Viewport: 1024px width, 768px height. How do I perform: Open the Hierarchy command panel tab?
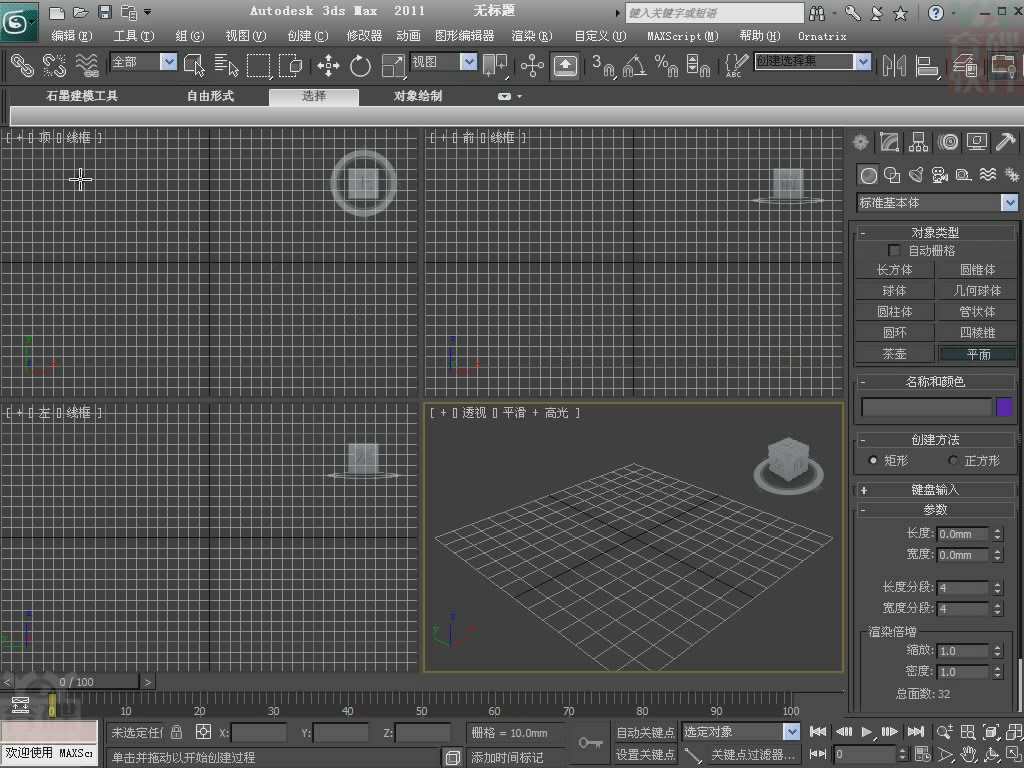919,142
